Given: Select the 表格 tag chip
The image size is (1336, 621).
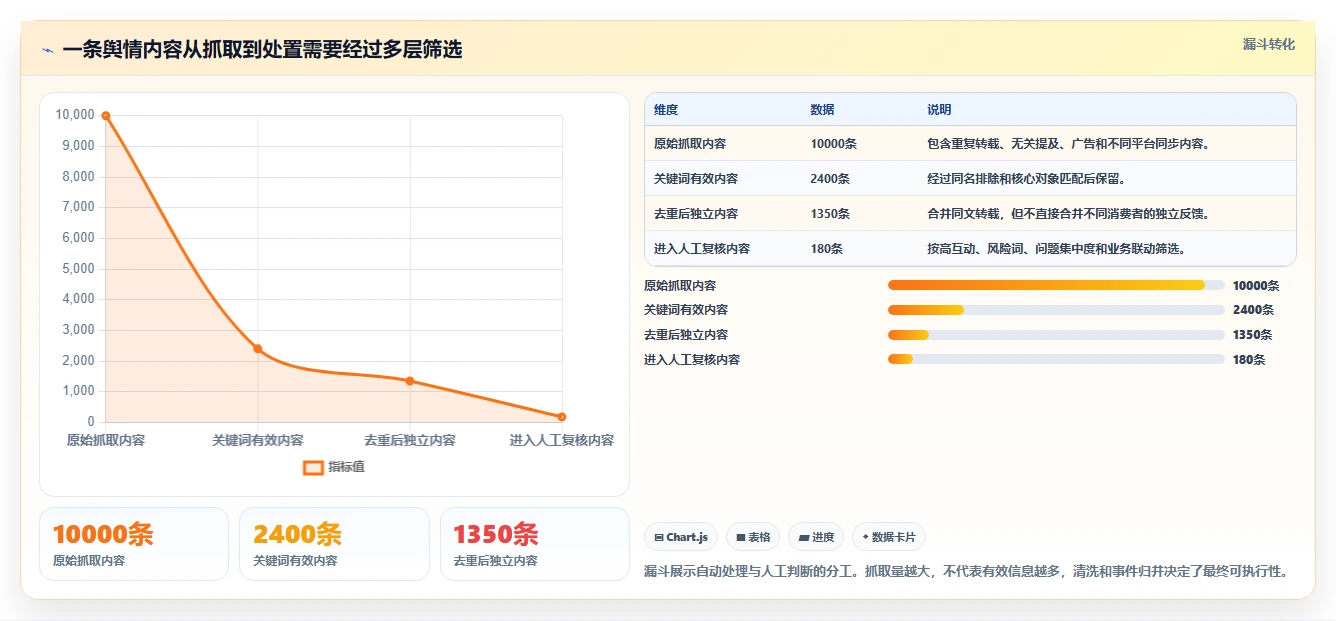Looking at the screenshot, I should coord(753,537).
